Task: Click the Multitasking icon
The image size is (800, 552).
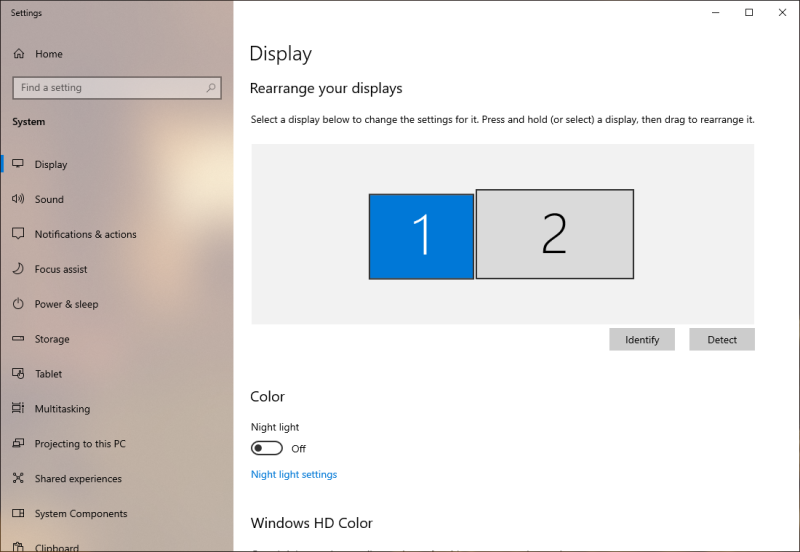Action: point(18,408)
